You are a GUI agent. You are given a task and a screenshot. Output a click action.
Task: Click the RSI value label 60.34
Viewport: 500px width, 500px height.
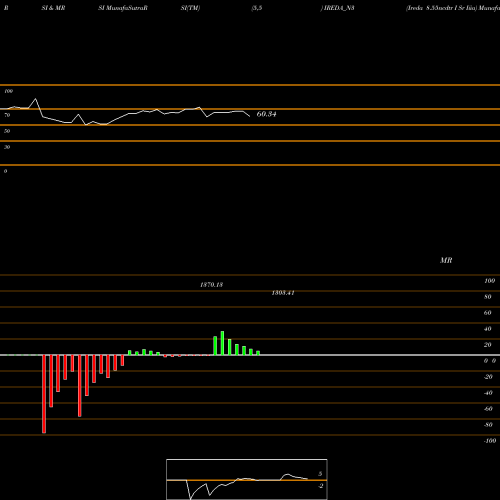[x=266, y=114]
